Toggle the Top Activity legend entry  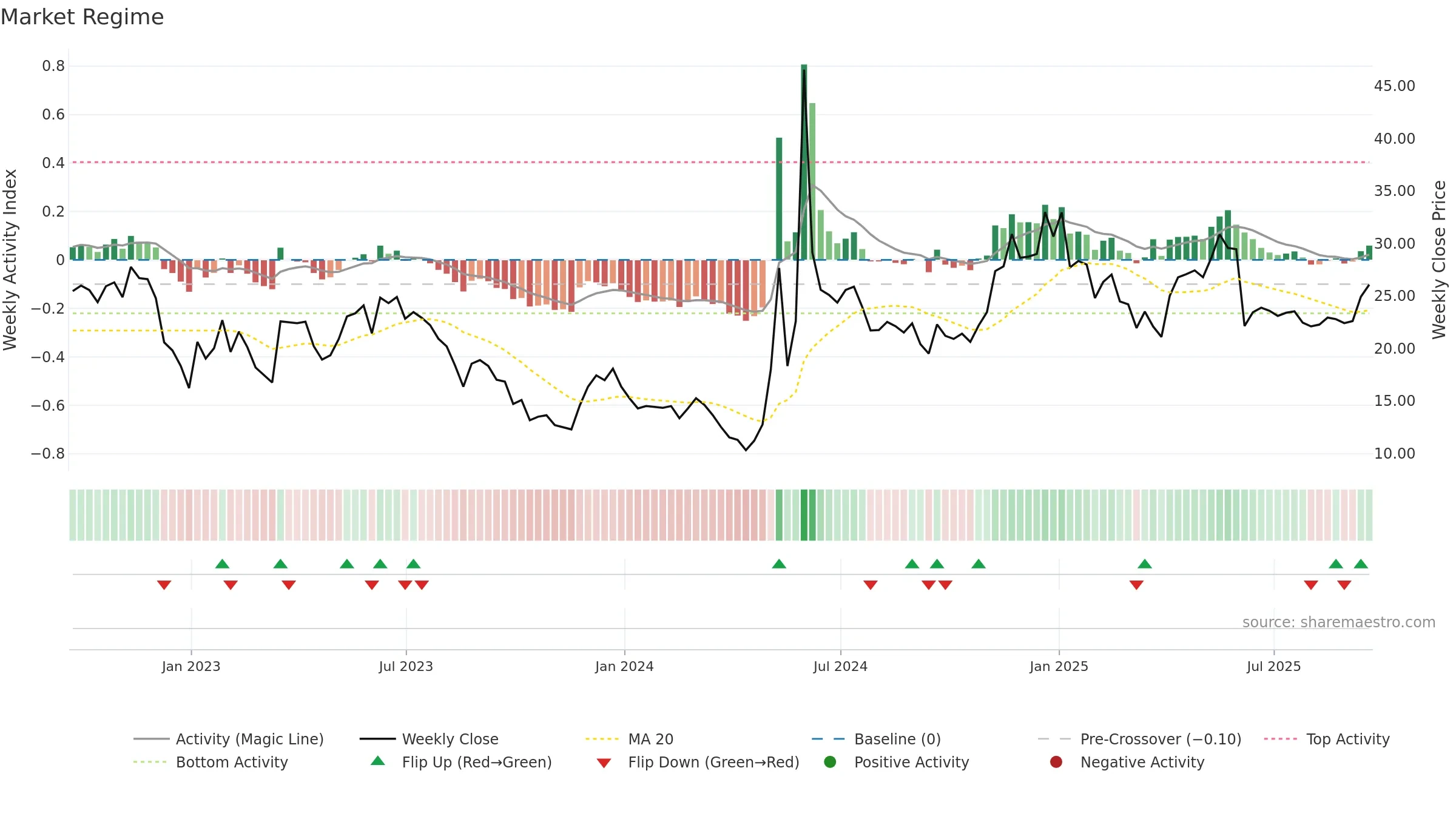[1327, 739]
